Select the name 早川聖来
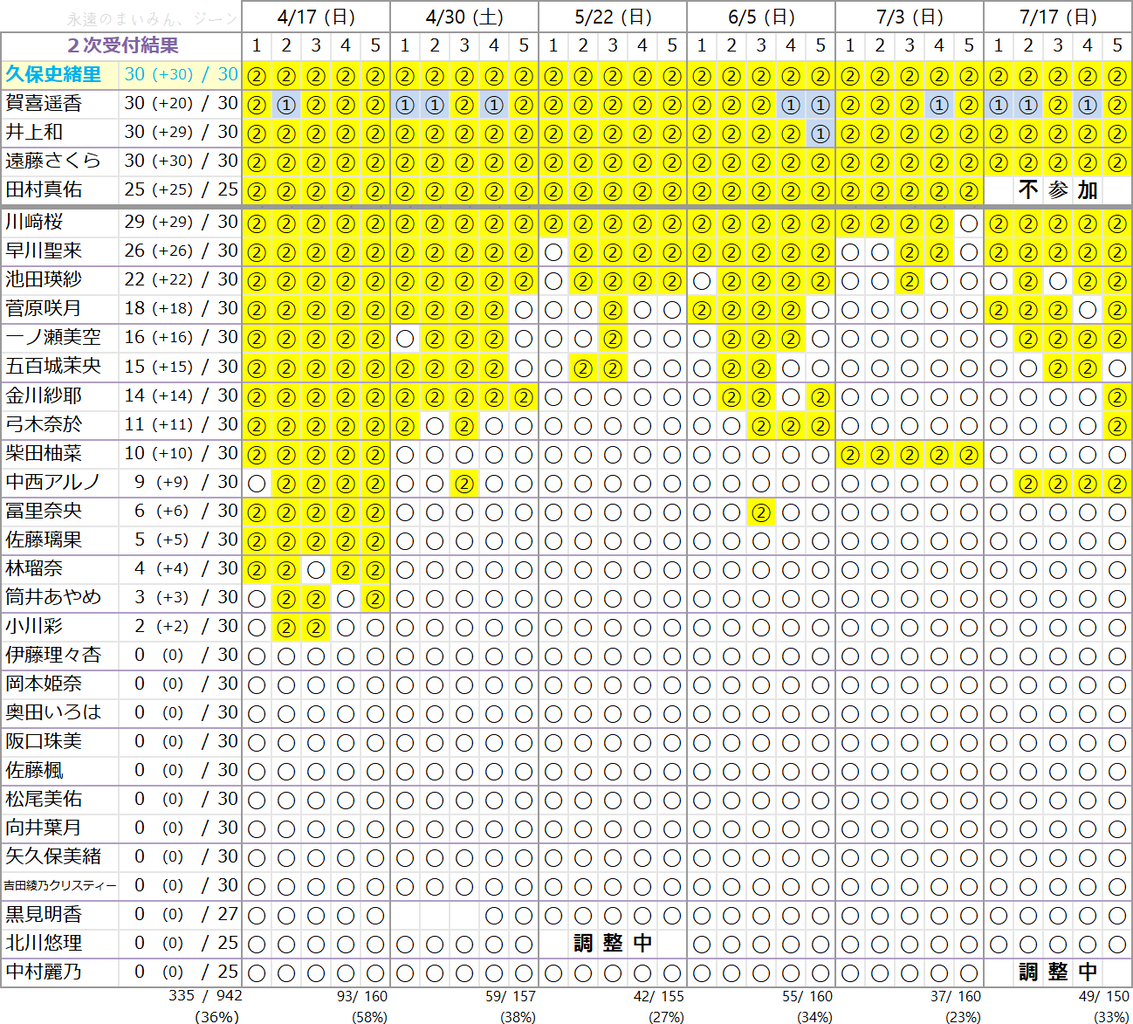 44,251
